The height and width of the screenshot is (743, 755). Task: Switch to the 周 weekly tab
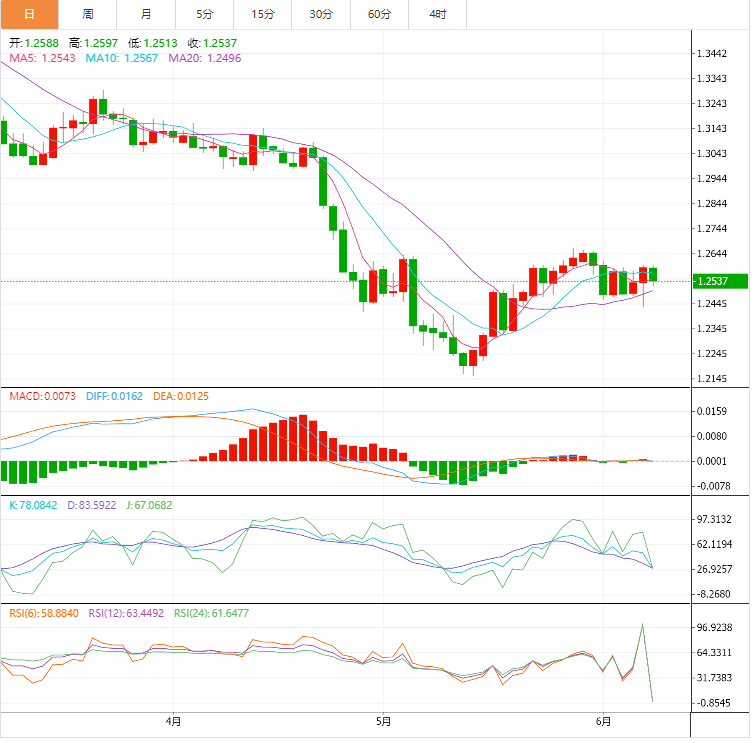[88, 14]
